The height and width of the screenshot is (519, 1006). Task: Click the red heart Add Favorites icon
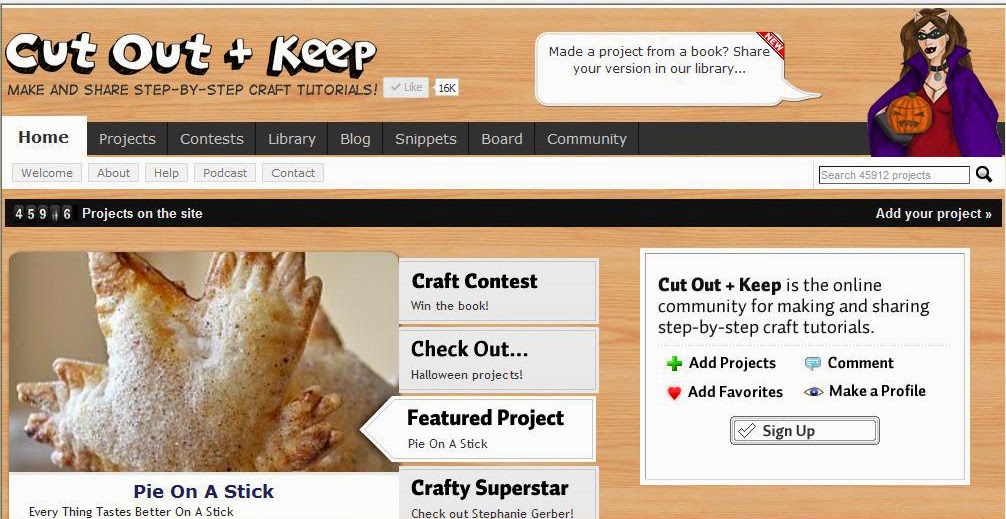coord(674,393)
